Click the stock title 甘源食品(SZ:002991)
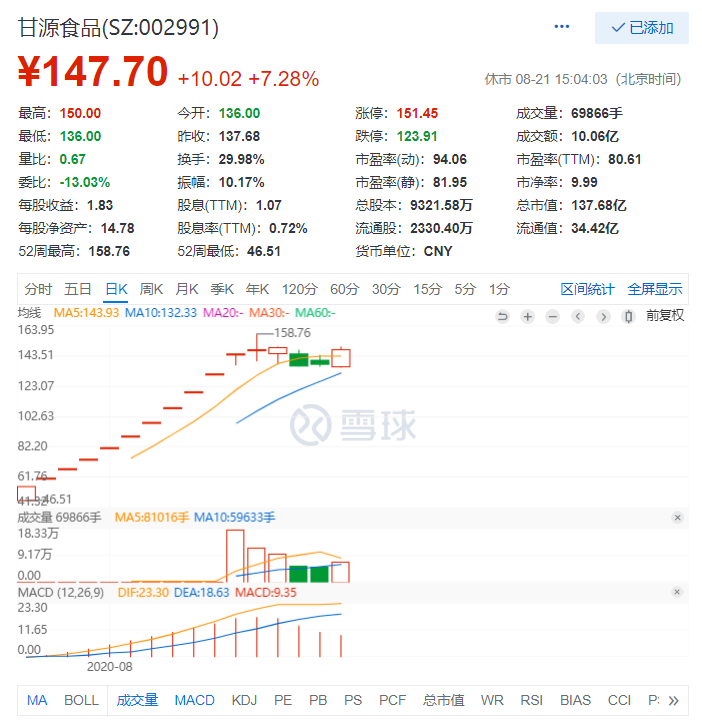702x725 pixels. [x=118, y=27]
